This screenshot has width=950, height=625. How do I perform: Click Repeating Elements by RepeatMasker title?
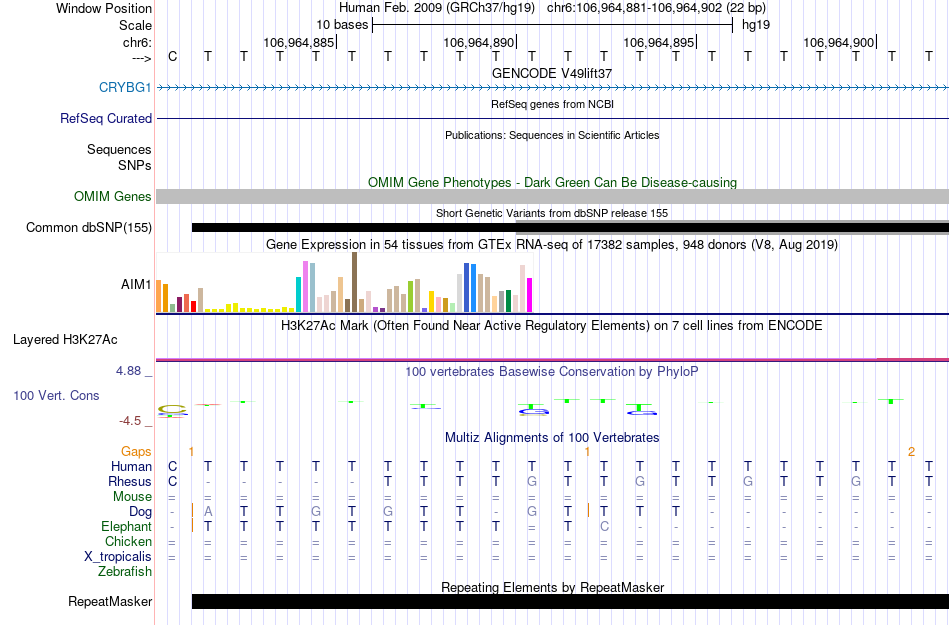(x=552, y=587)
